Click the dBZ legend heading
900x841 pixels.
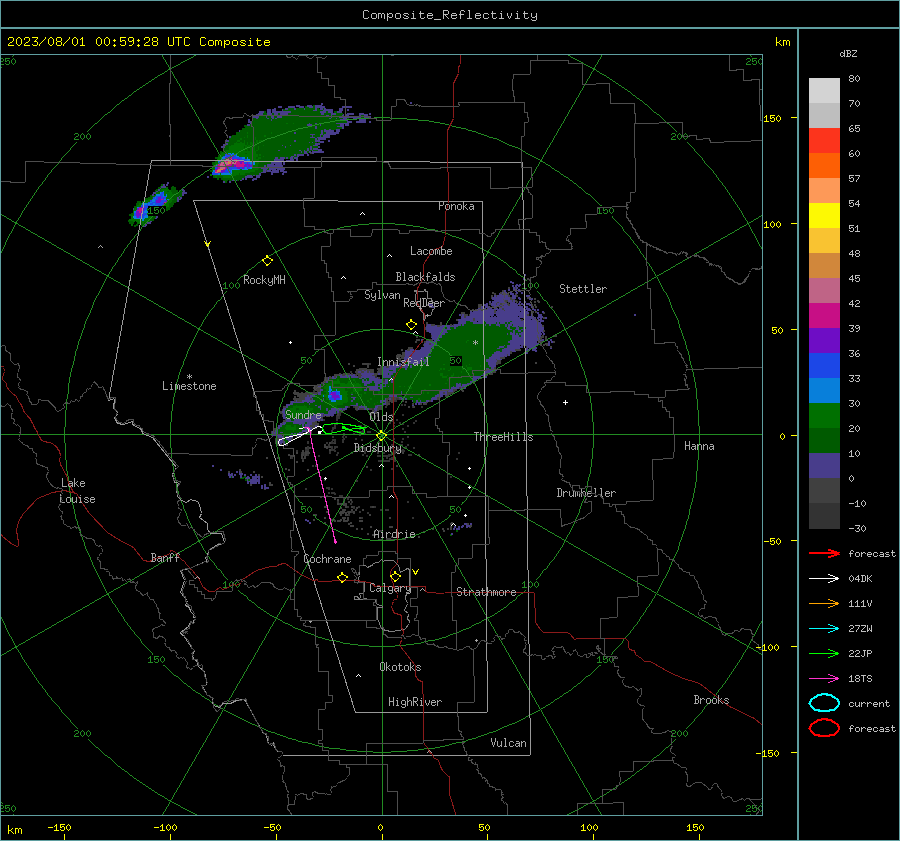point(848,53)
